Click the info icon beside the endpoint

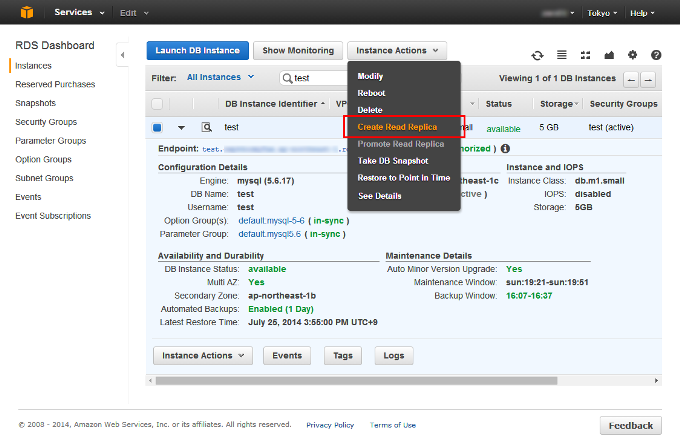point(505,149)
